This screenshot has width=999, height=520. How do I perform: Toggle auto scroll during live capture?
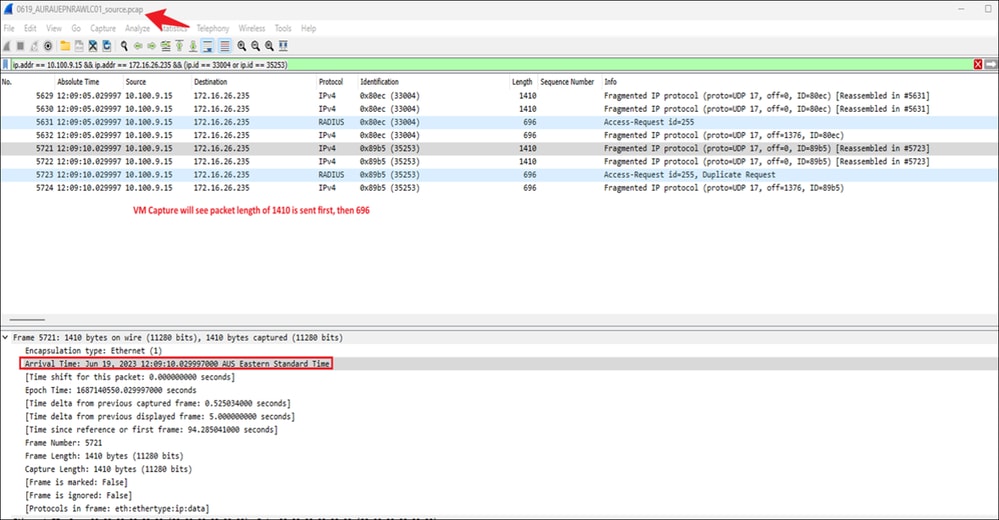tap(208, 46)
